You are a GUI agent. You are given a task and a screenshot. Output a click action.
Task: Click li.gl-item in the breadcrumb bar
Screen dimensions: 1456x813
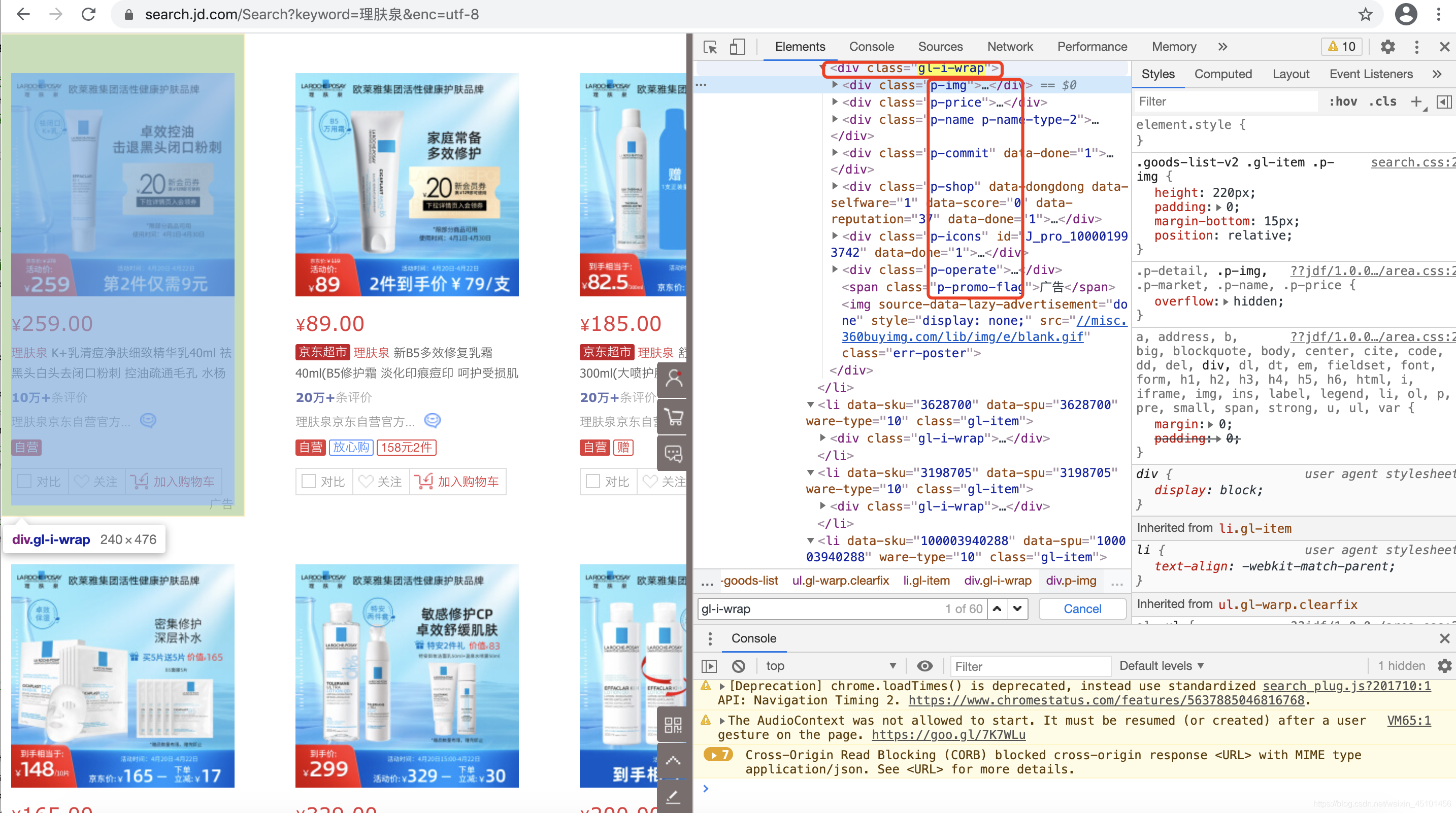point(926,581)
